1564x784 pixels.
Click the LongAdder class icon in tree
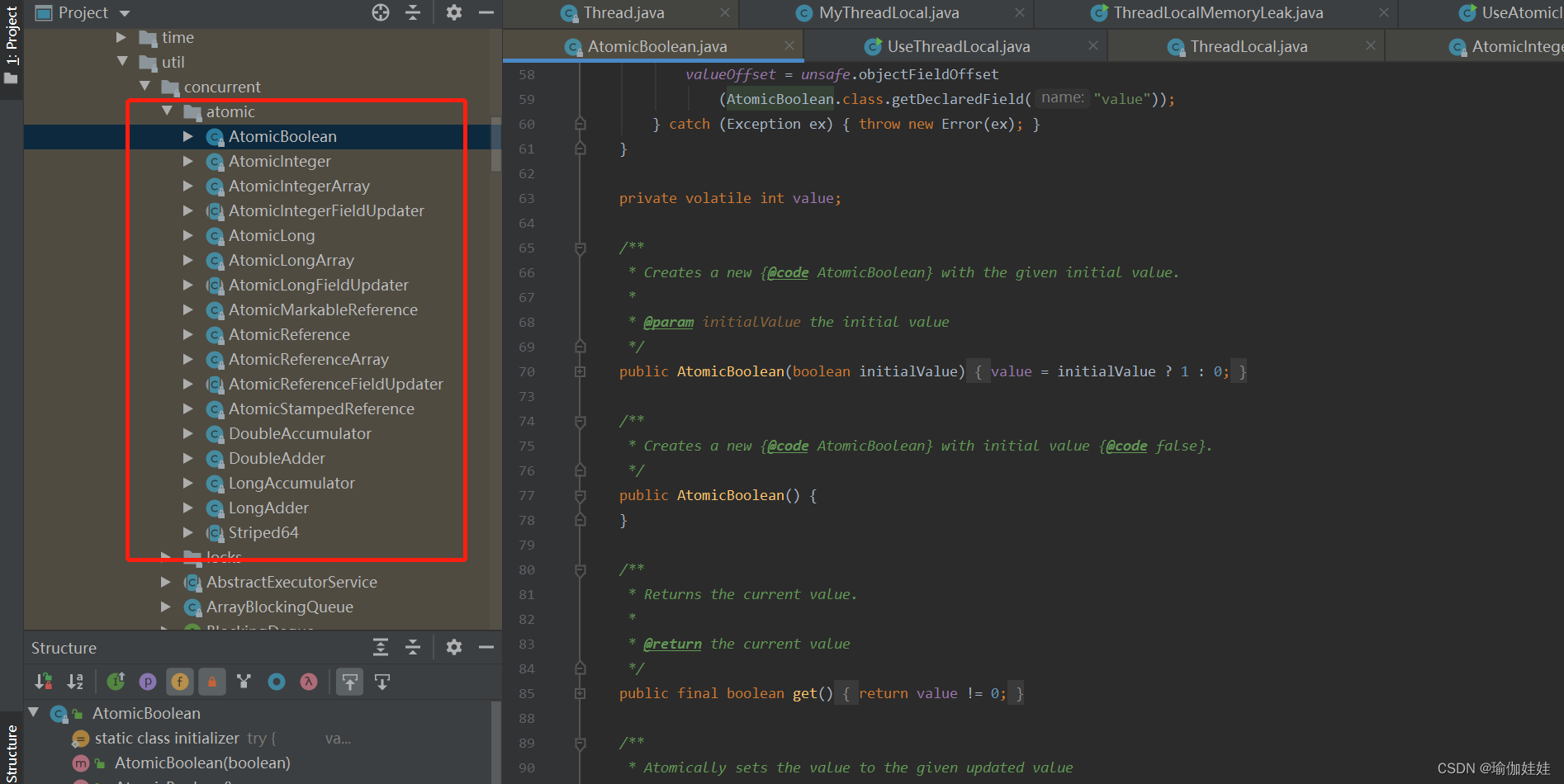click(x=216, y=508)
